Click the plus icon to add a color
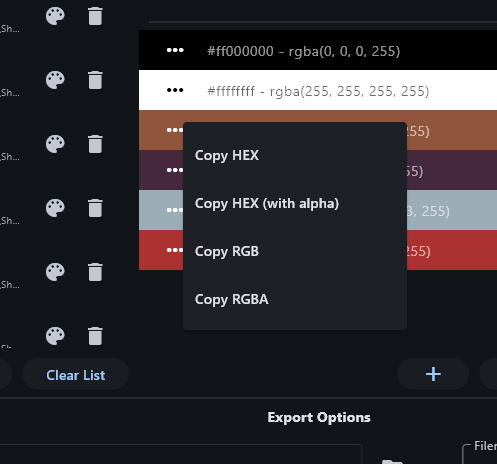Image resolution: width=497 pixels, height=464 pixels. (x=433, y=374)
